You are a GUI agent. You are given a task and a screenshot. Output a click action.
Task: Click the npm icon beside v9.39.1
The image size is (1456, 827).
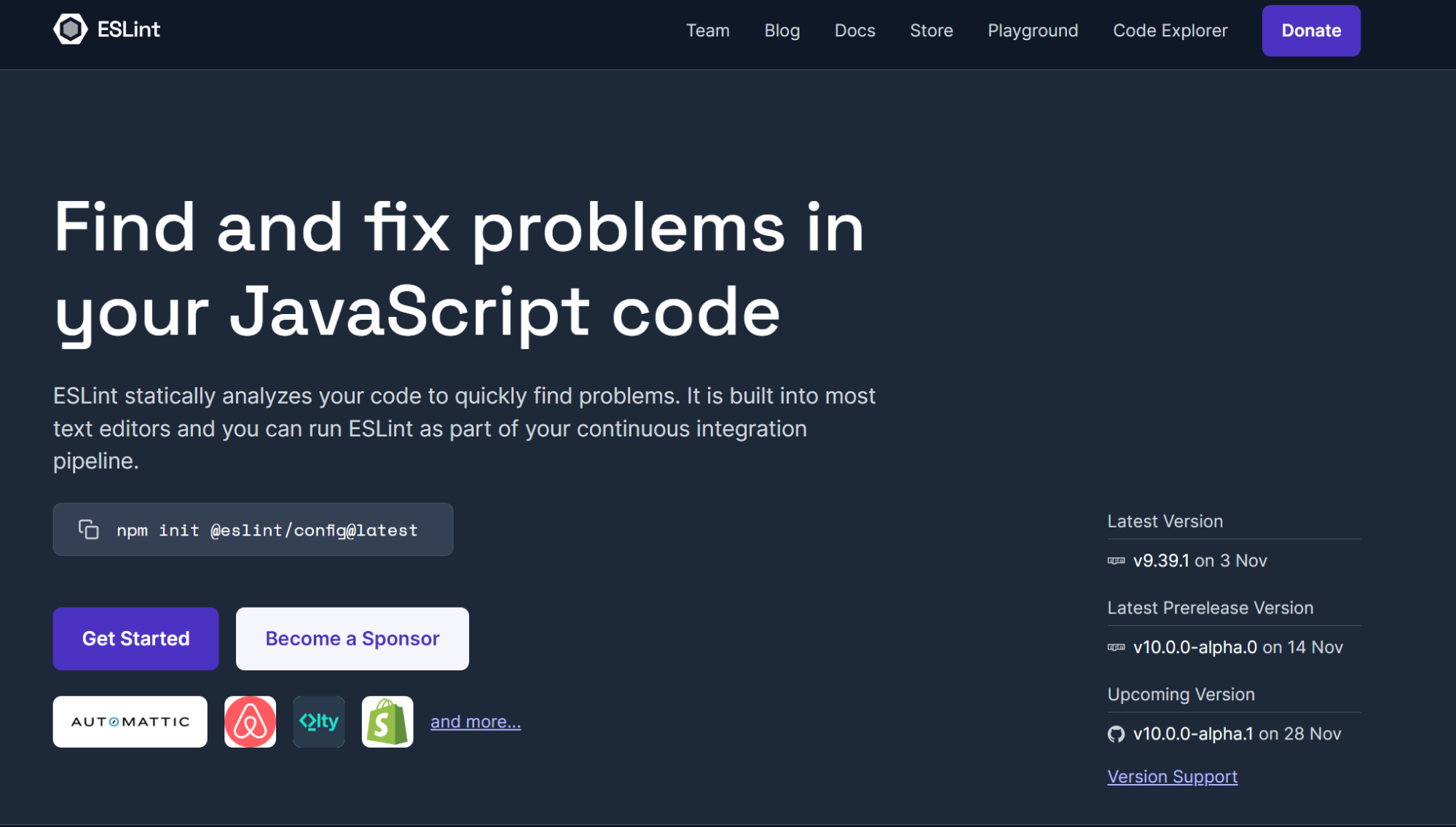[x=1116, y=560]
